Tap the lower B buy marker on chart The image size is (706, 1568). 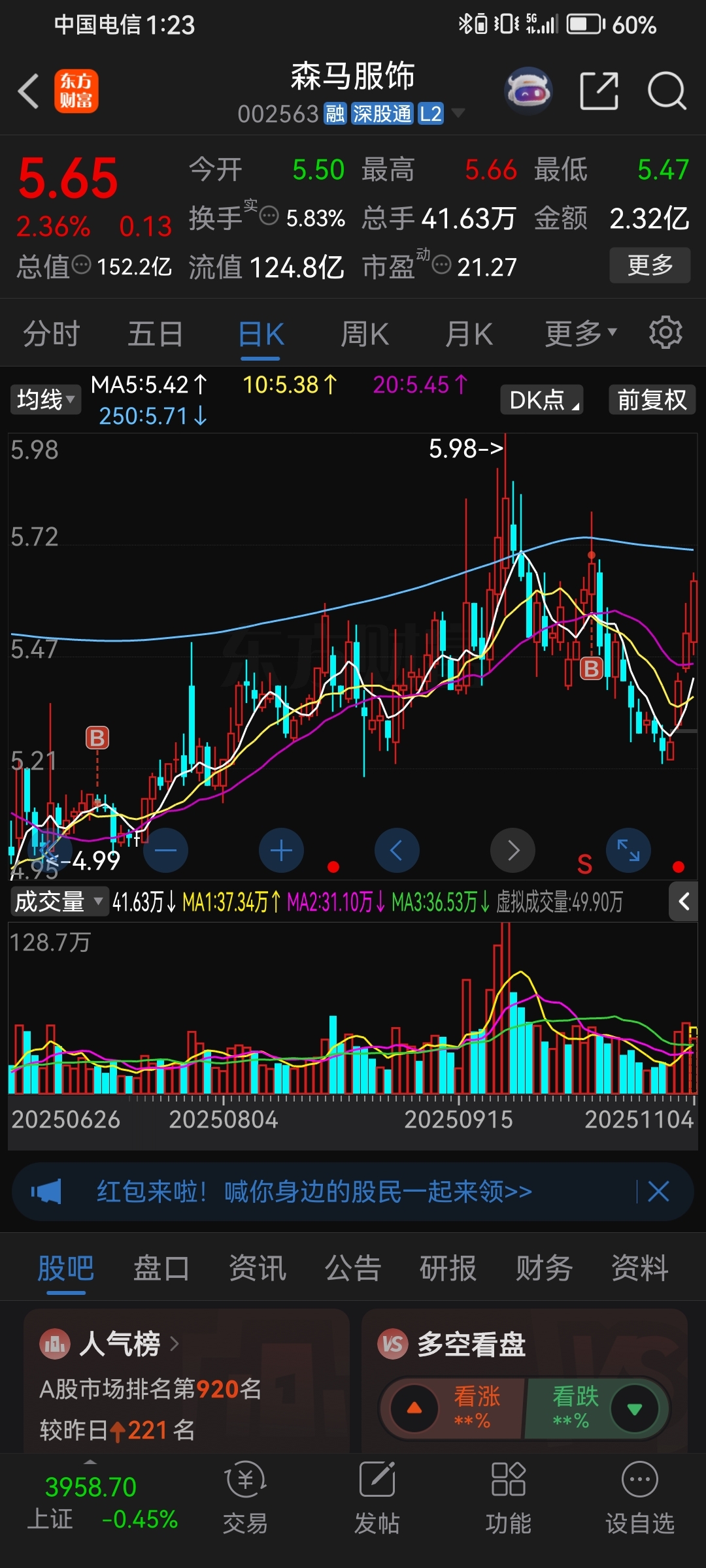(97, 738)
